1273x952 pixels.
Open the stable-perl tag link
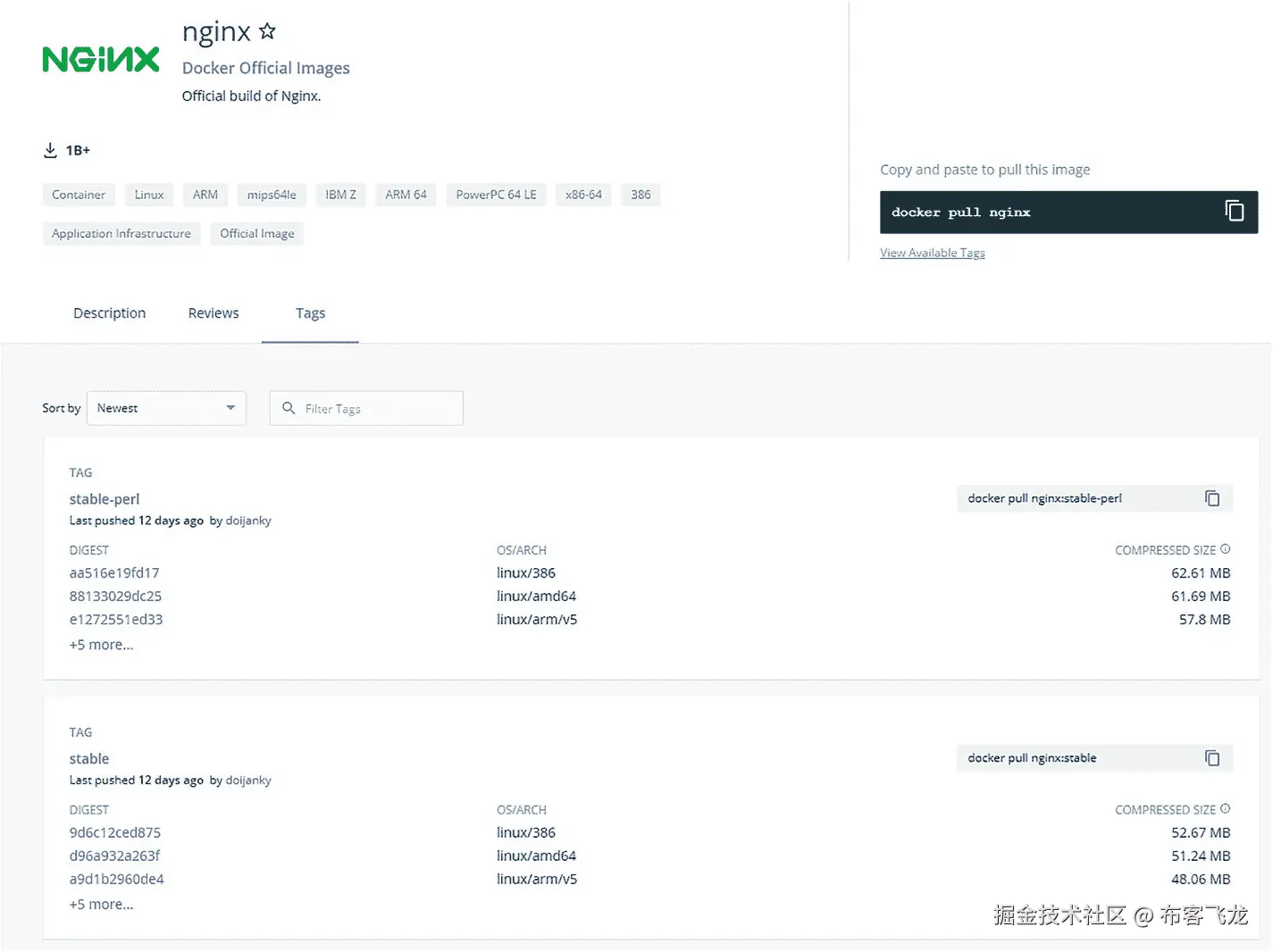click(x=105, y=499)
